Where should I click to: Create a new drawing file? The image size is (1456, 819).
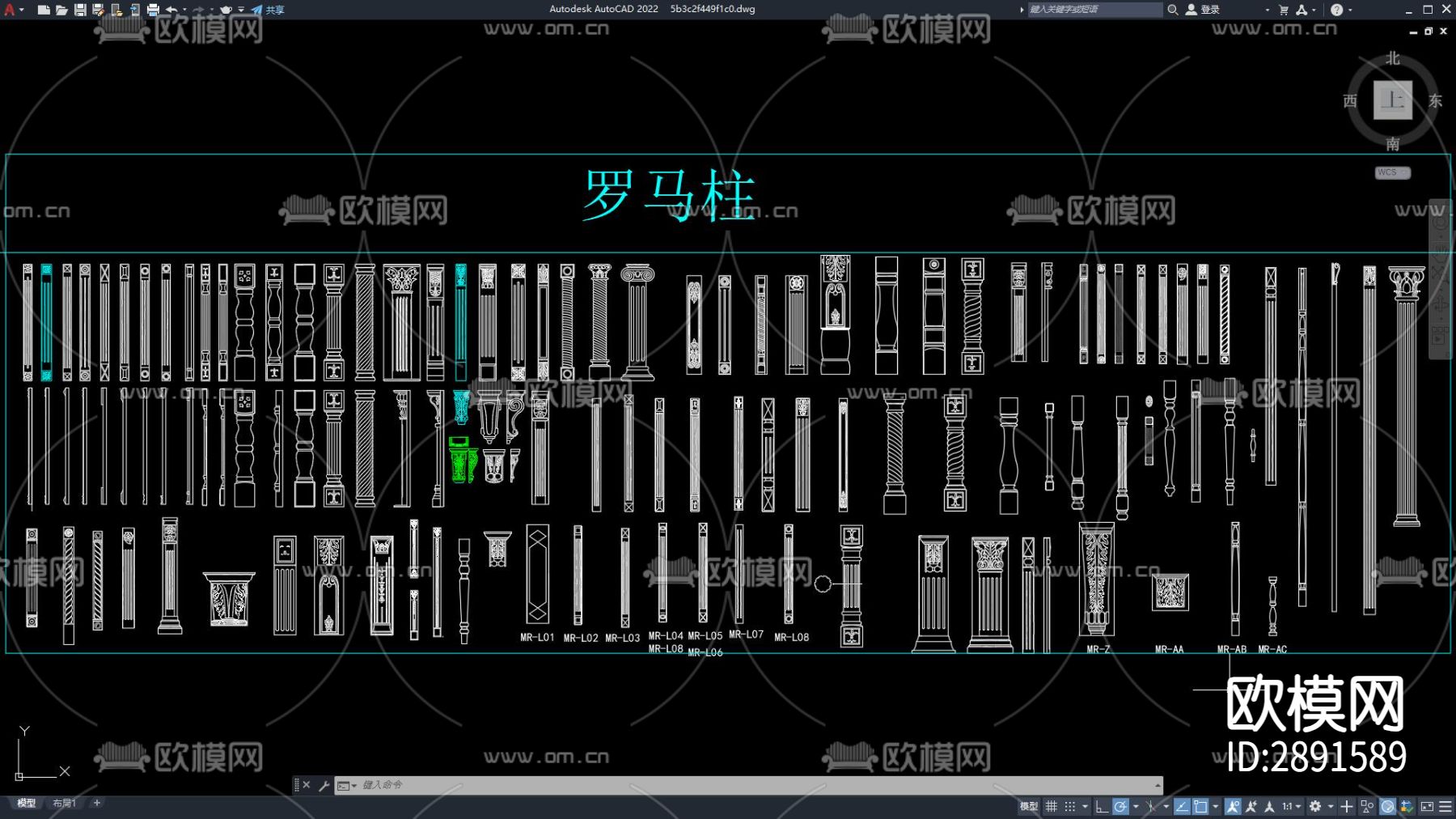click(x=44, y=10)
